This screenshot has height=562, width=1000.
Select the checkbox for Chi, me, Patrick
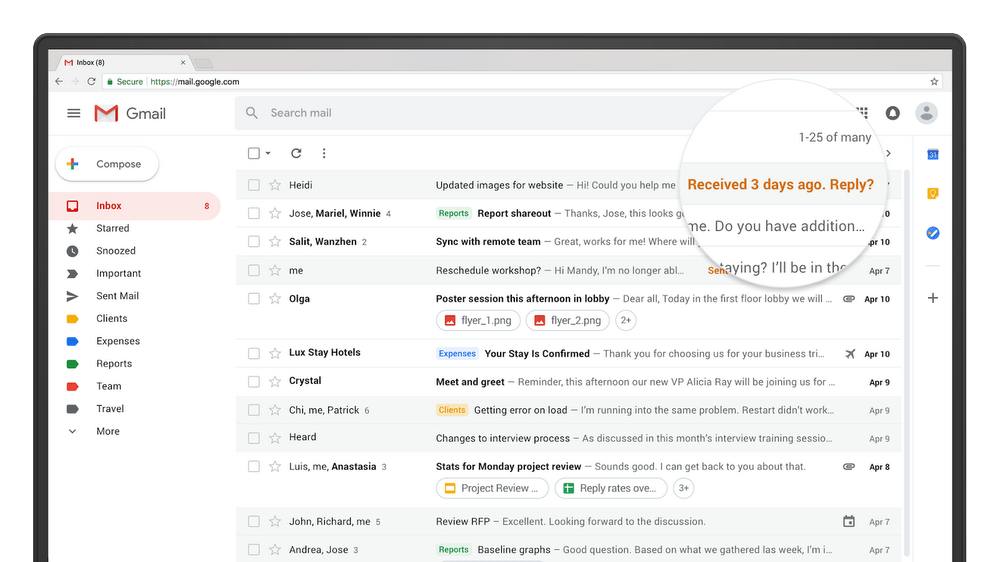point(254,410)
